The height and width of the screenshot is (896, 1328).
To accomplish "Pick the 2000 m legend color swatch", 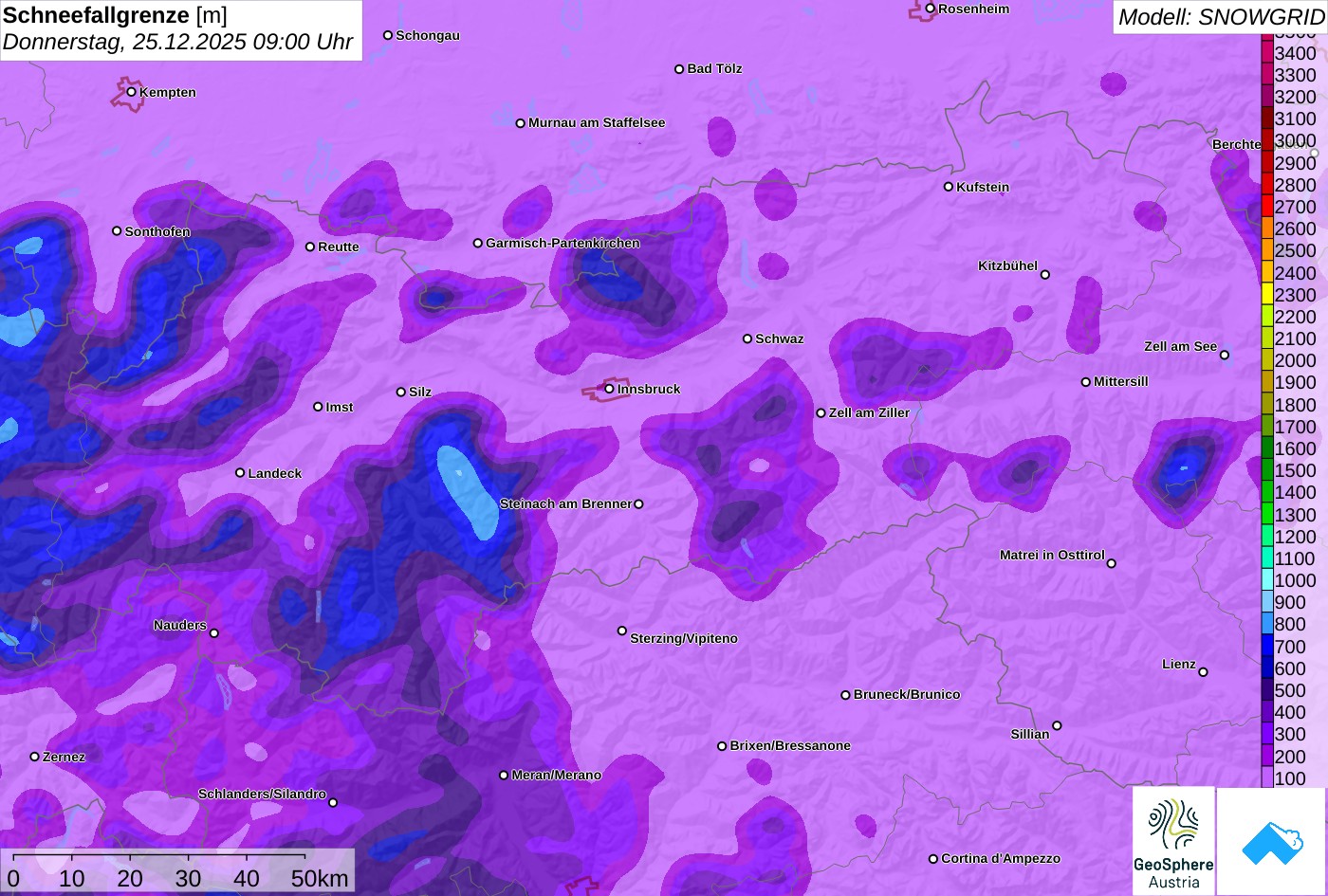I will 1266,360.
